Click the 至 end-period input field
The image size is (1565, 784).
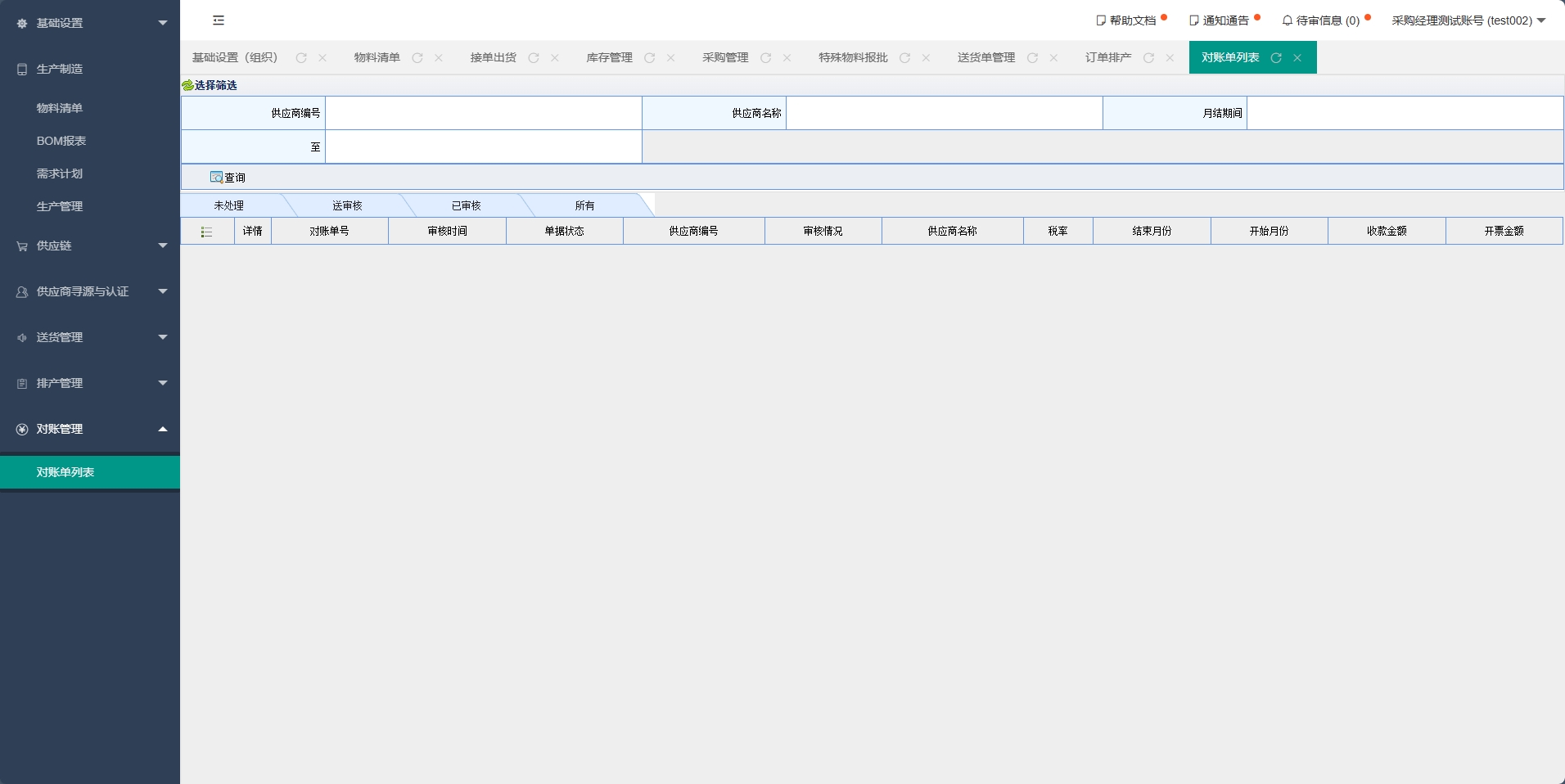(x=484, y=146)
